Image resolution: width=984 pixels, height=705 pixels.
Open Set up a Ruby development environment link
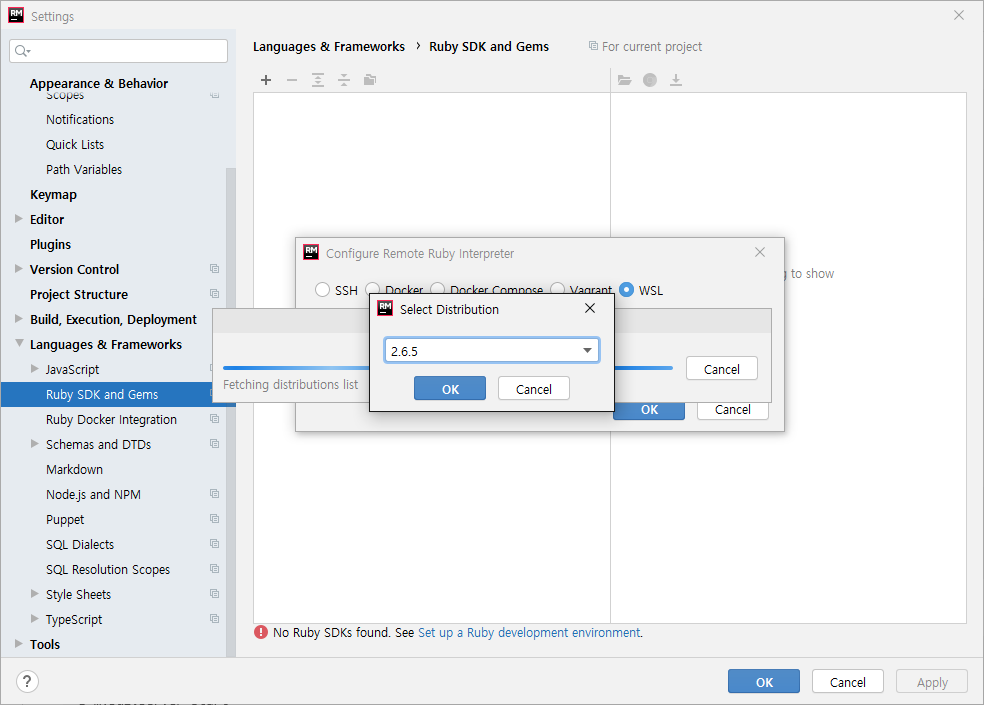pyautogui.click(x=529, y=632)
